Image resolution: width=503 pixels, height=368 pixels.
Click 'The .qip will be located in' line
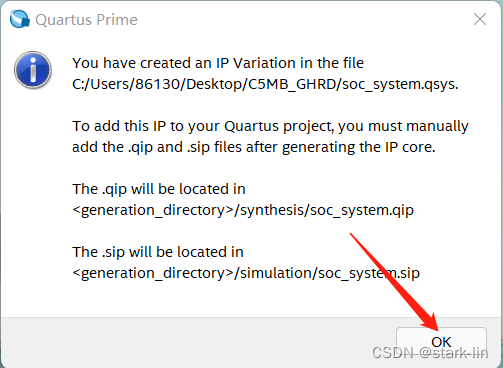tap(159, 189)
